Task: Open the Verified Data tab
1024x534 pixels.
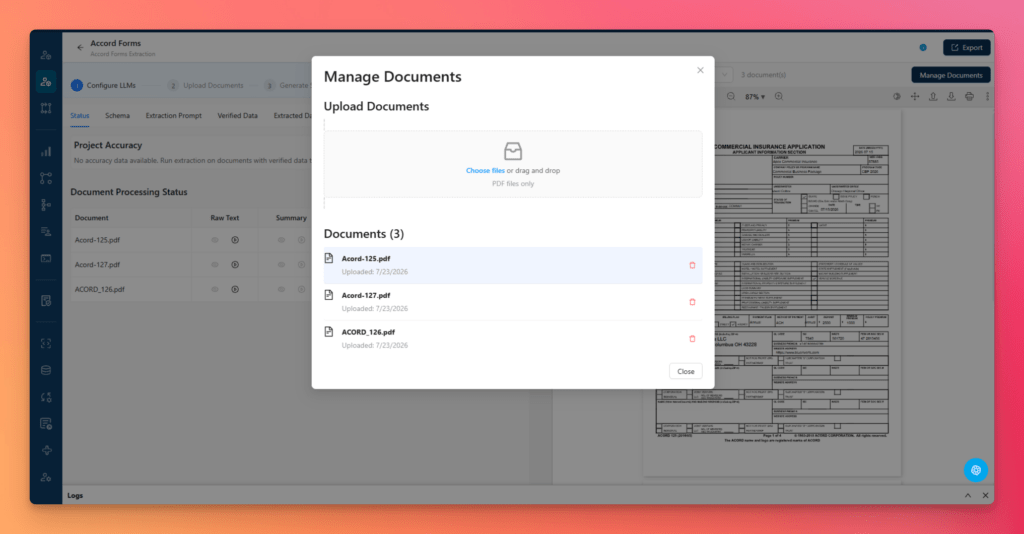Action: [x=237, y=116]
